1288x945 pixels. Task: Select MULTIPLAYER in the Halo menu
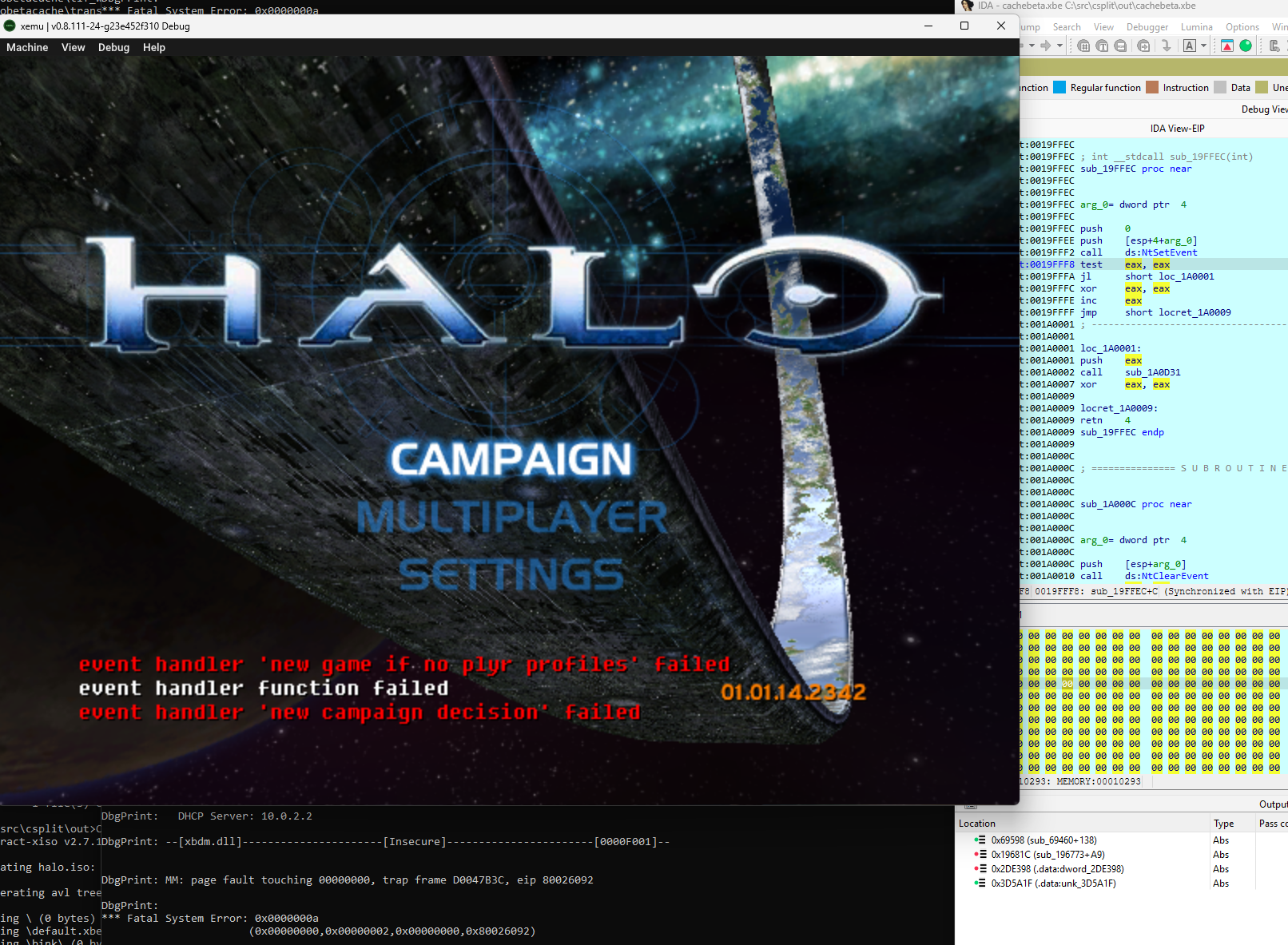[x=511, y=517]
